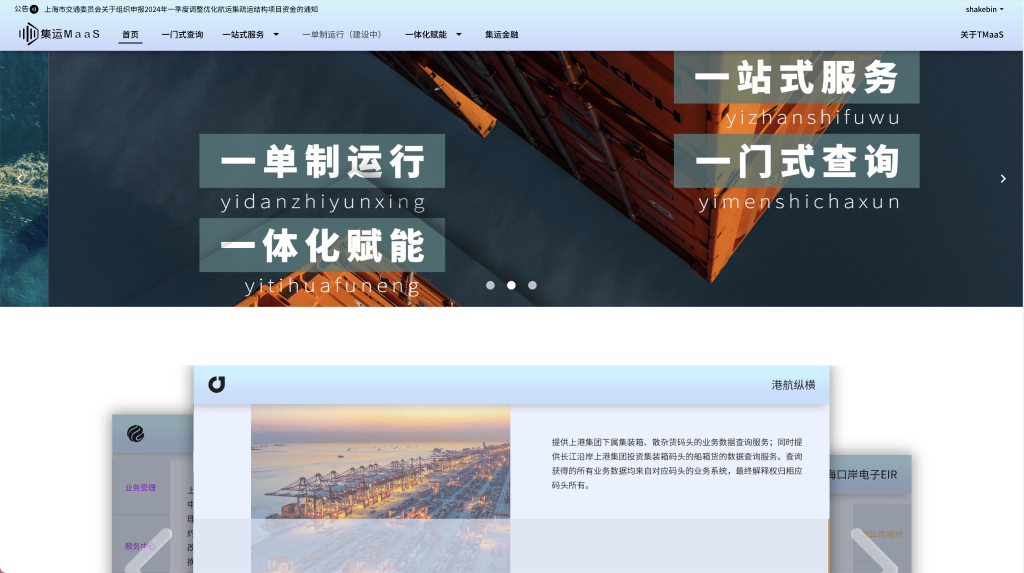1024x573 pixels.
Task: Expand the 一站式服务 dropdown menu
Action: coord(250,34)
